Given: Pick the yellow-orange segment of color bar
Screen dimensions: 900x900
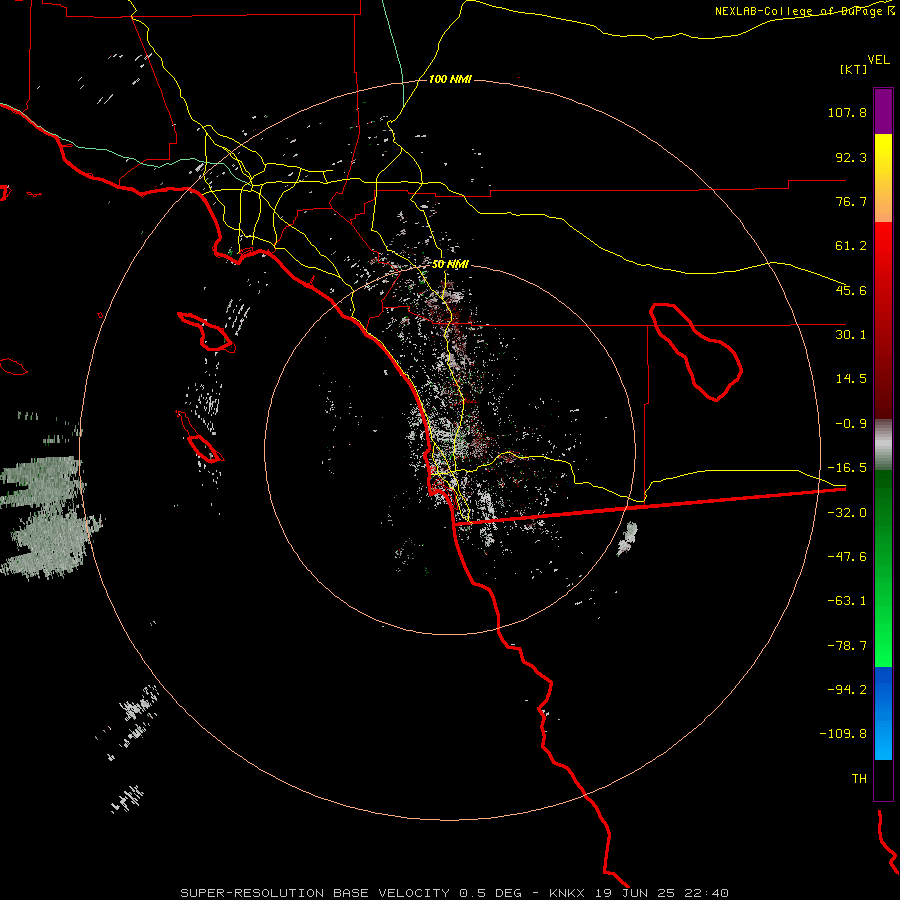Looking at the screenshot, I should pyautogui.click(x=883, y=178).
